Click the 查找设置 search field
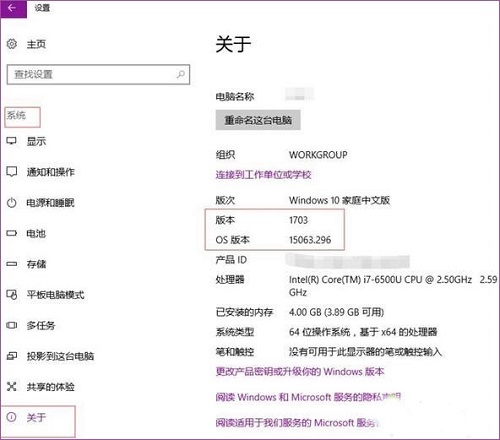Screen dimensions: 500x440 (98, 74)
